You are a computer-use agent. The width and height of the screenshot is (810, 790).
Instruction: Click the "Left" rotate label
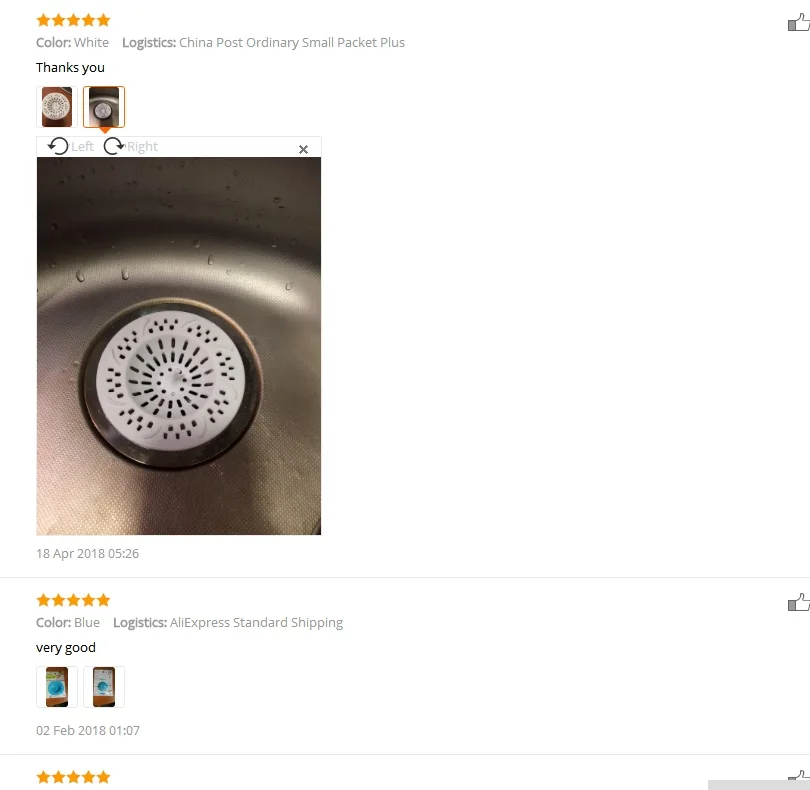[x=82, y=147]
